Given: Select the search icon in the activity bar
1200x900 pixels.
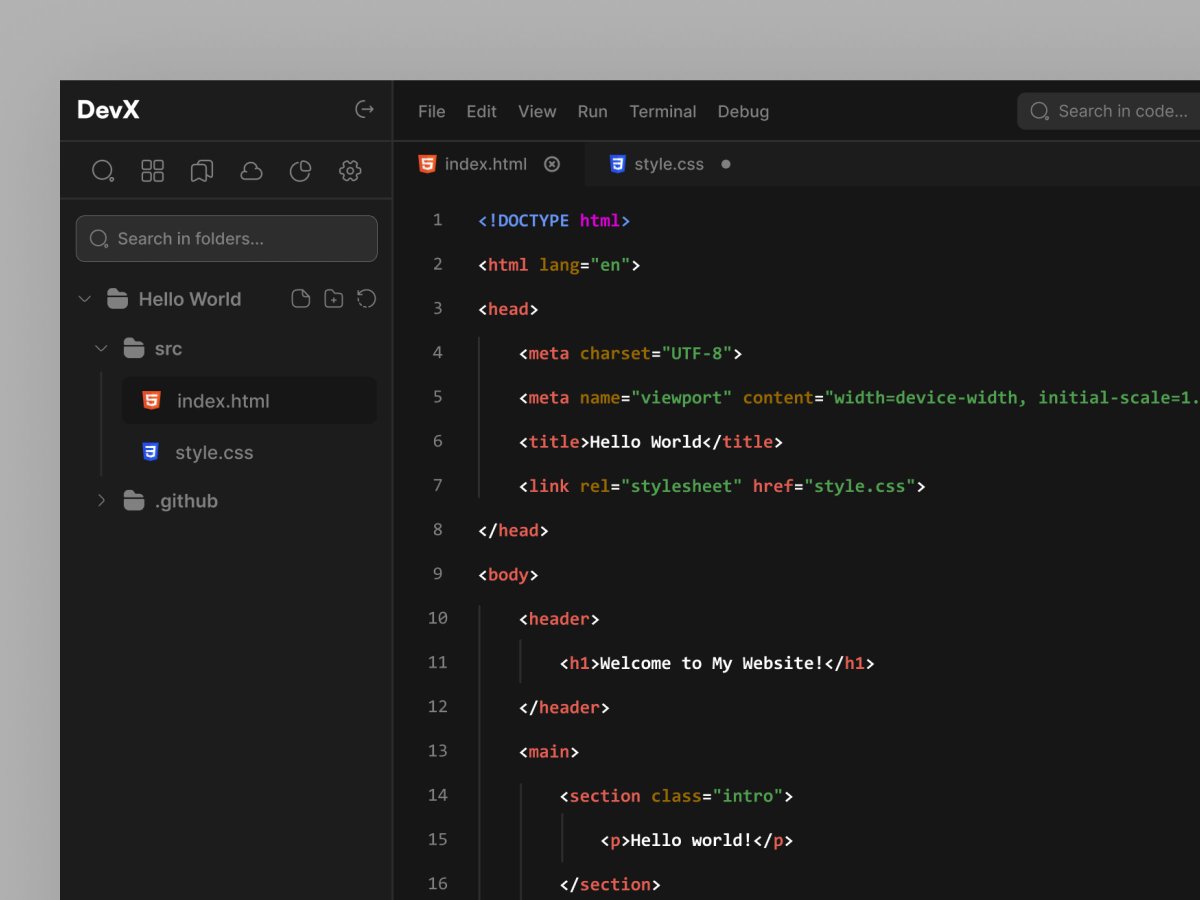Looking at the screenshot, I should coord(103,170).
